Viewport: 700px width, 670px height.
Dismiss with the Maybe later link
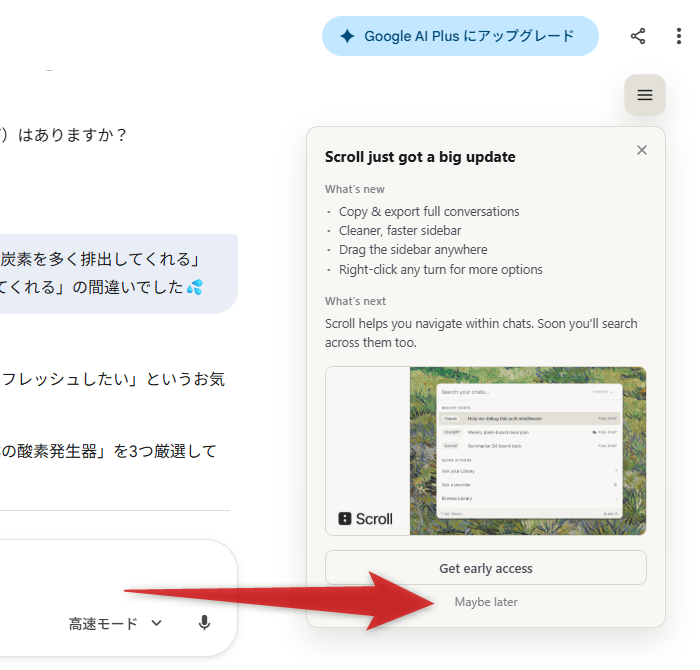486,602
